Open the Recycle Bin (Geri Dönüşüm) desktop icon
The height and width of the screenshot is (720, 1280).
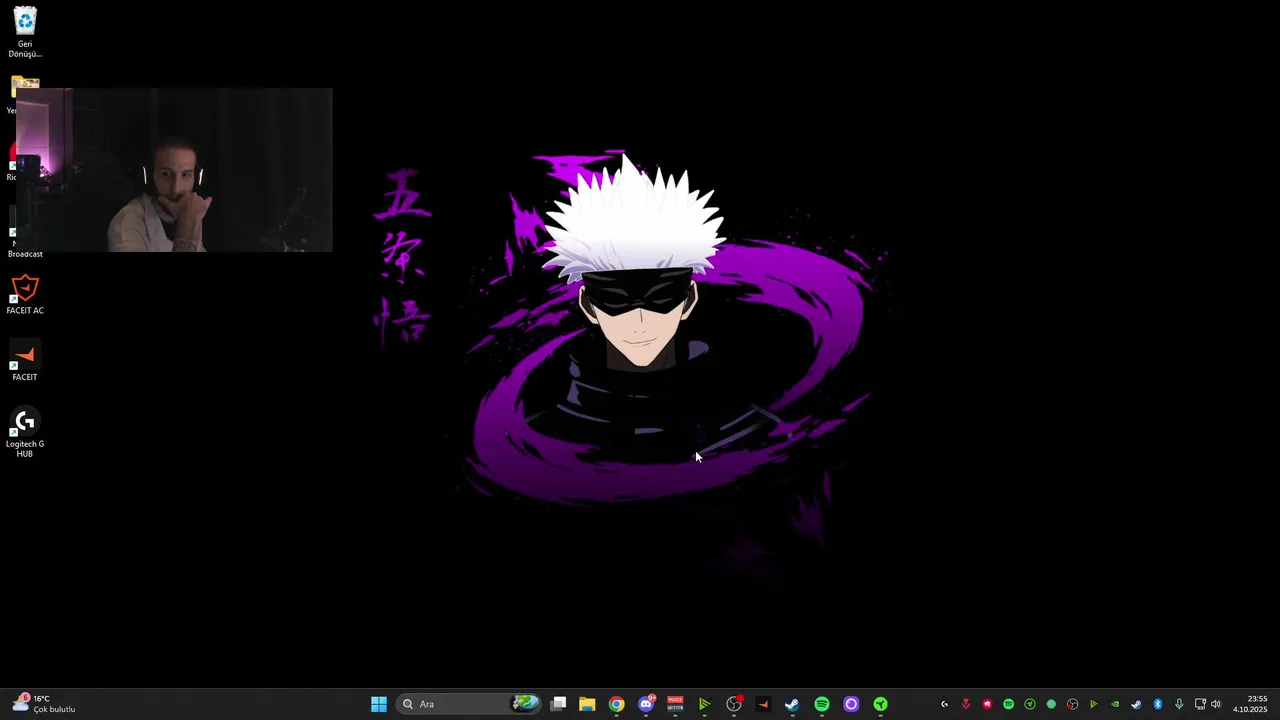coord(25,31)
